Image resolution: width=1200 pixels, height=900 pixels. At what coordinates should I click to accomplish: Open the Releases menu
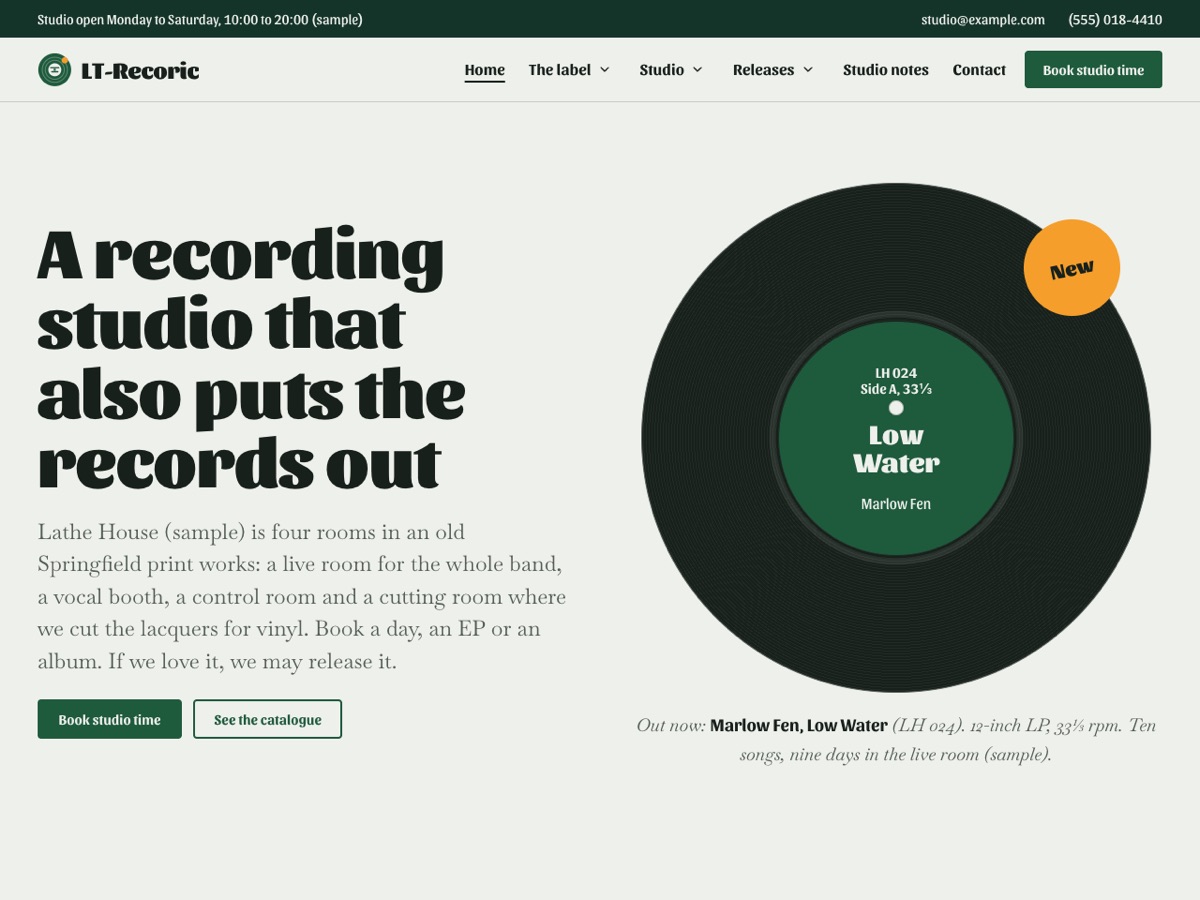coord(763,70)
